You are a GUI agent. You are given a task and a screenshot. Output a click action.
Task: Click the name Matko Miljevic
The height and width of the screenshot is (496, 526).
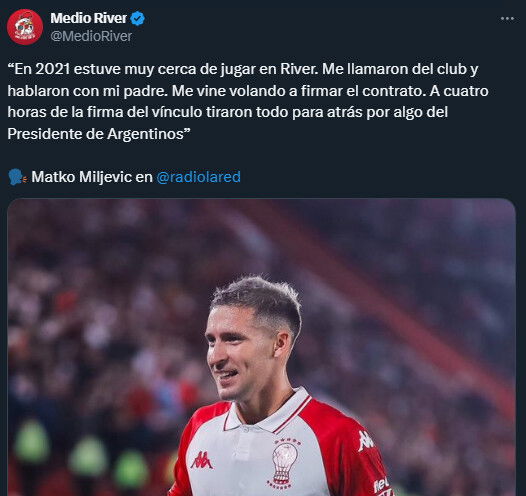(x=81, y=177)
